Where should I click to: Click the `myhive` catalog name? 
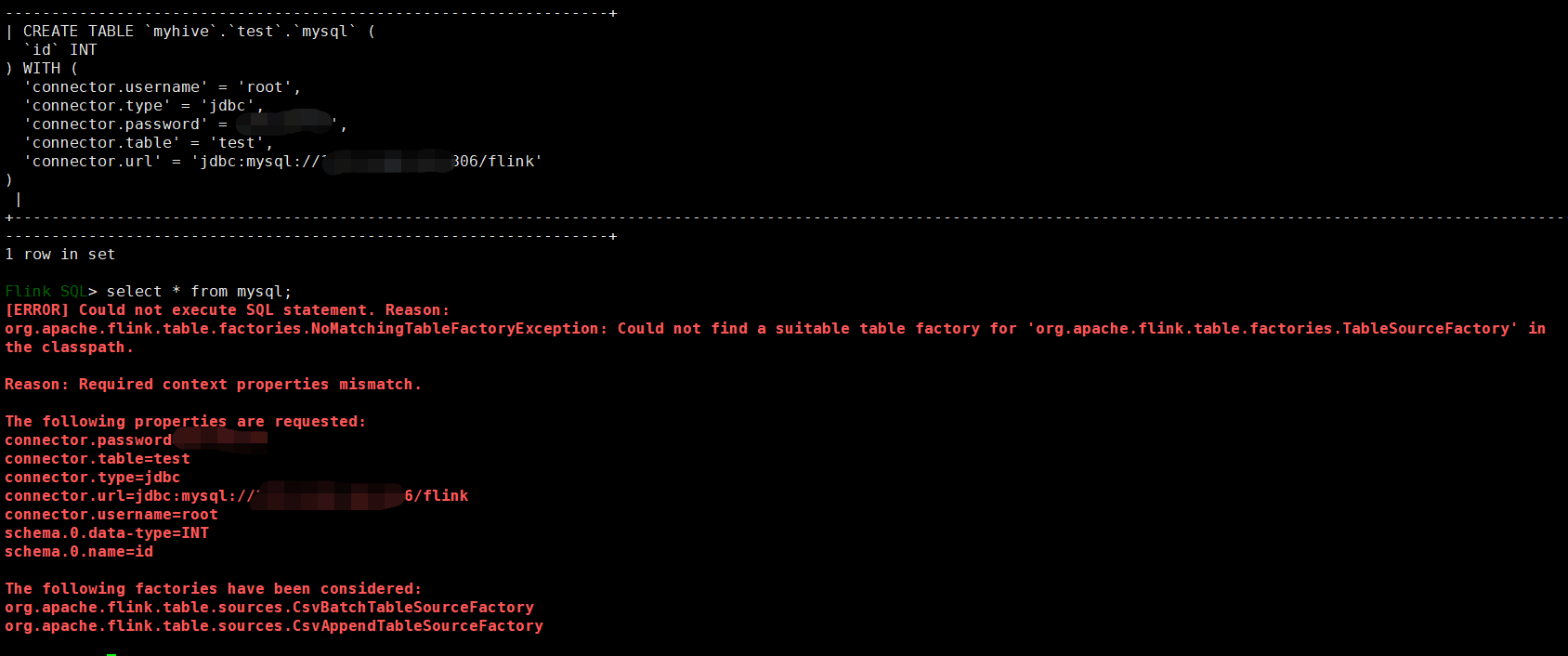coord(180,32)
